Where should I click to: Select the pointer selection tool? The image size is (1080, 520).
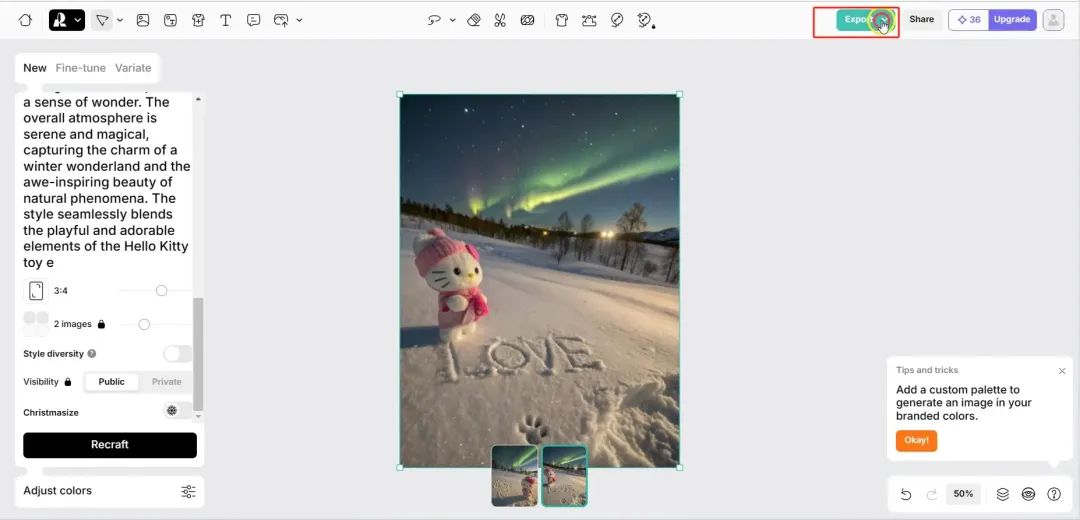tap(102, 20)
